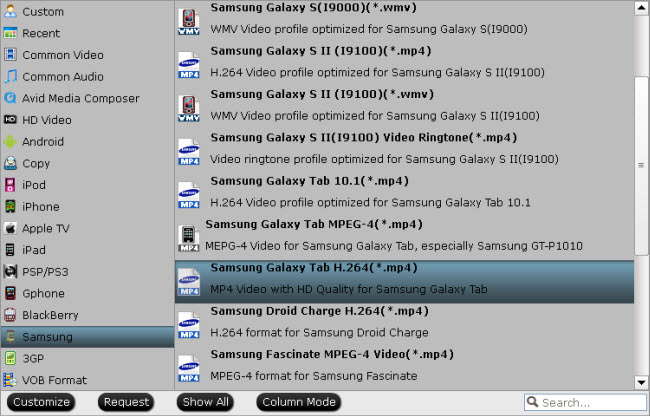This screenshot has width=650, height=416.
Task: Click the Copy category icon
Action: point(10,163)
